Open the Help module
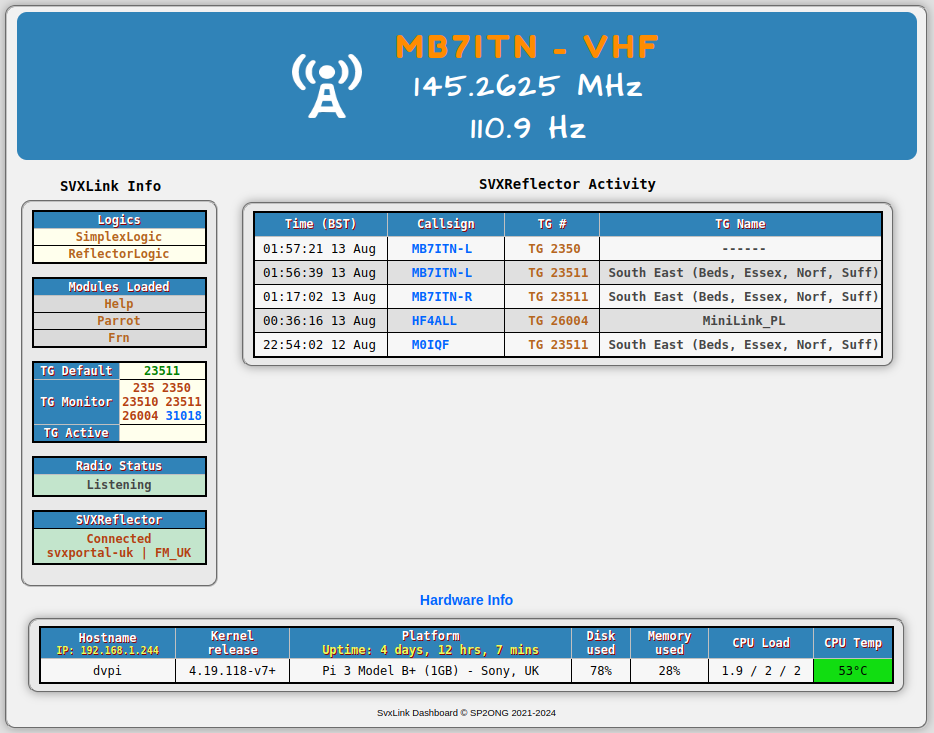 coord(119,304)
